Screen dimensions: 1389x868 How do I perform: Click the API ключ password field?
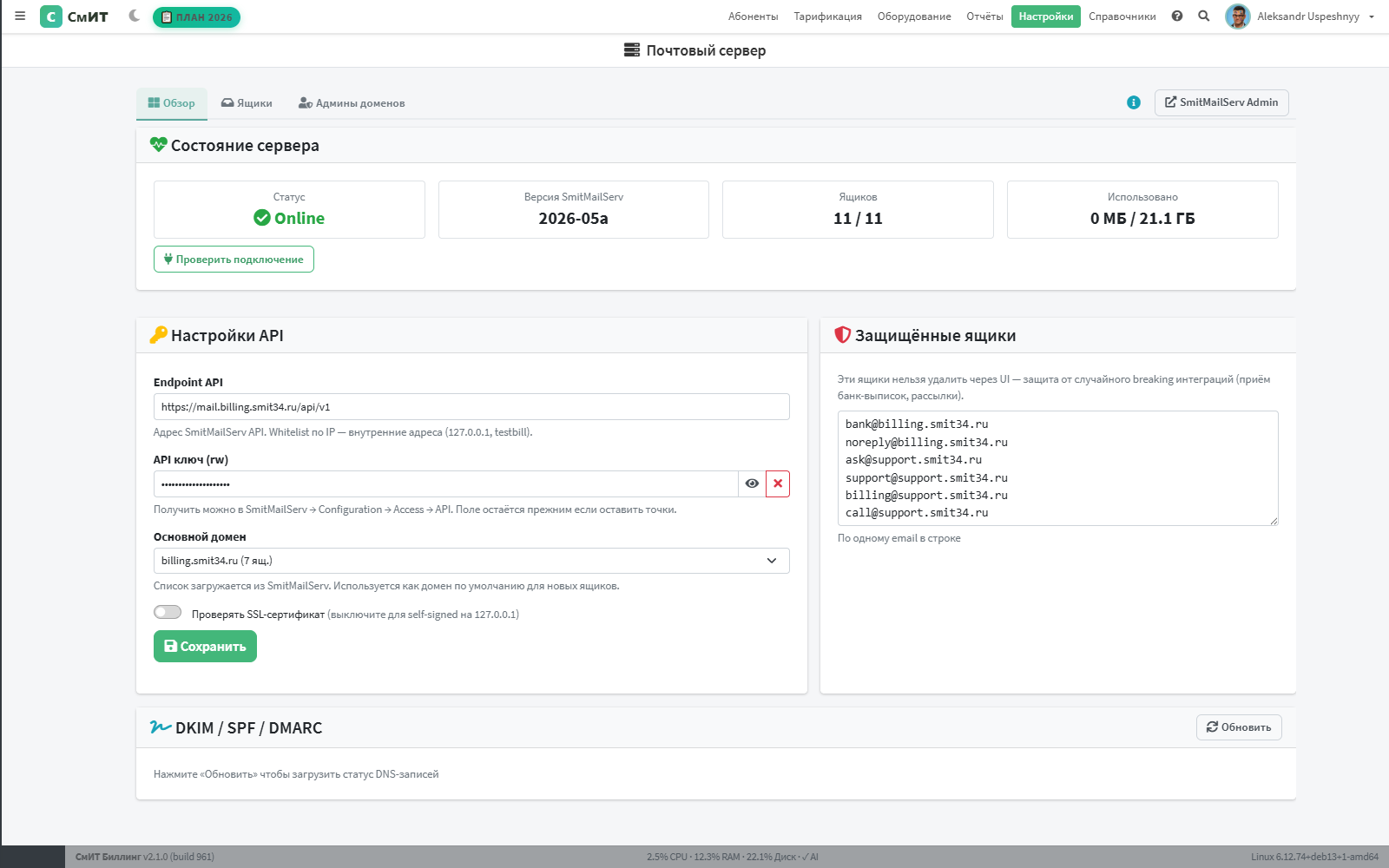click(445, 484)
